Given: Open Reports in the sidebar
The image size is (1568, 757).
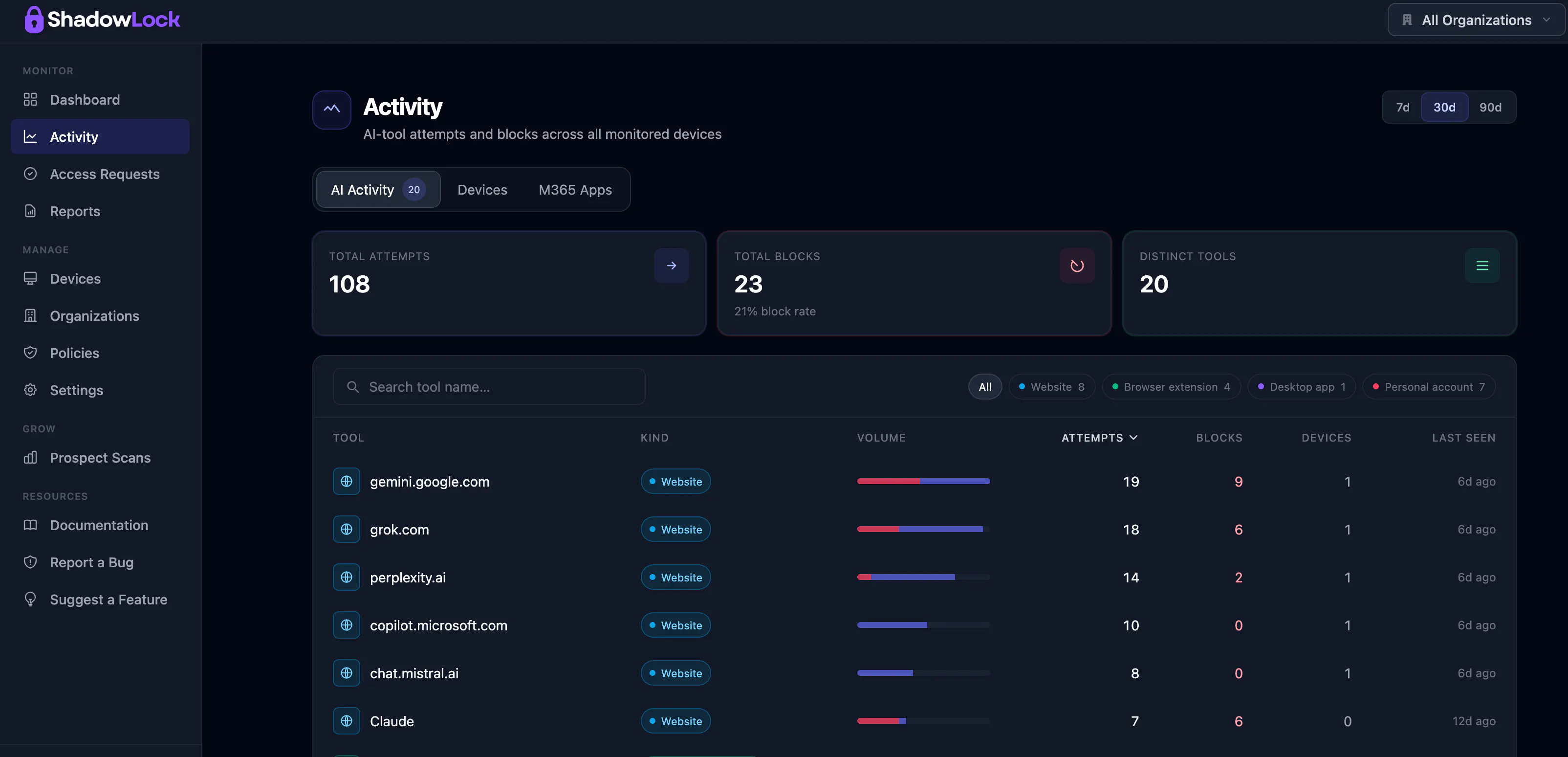Looking at the screenshot, I should tap(100, 211).
